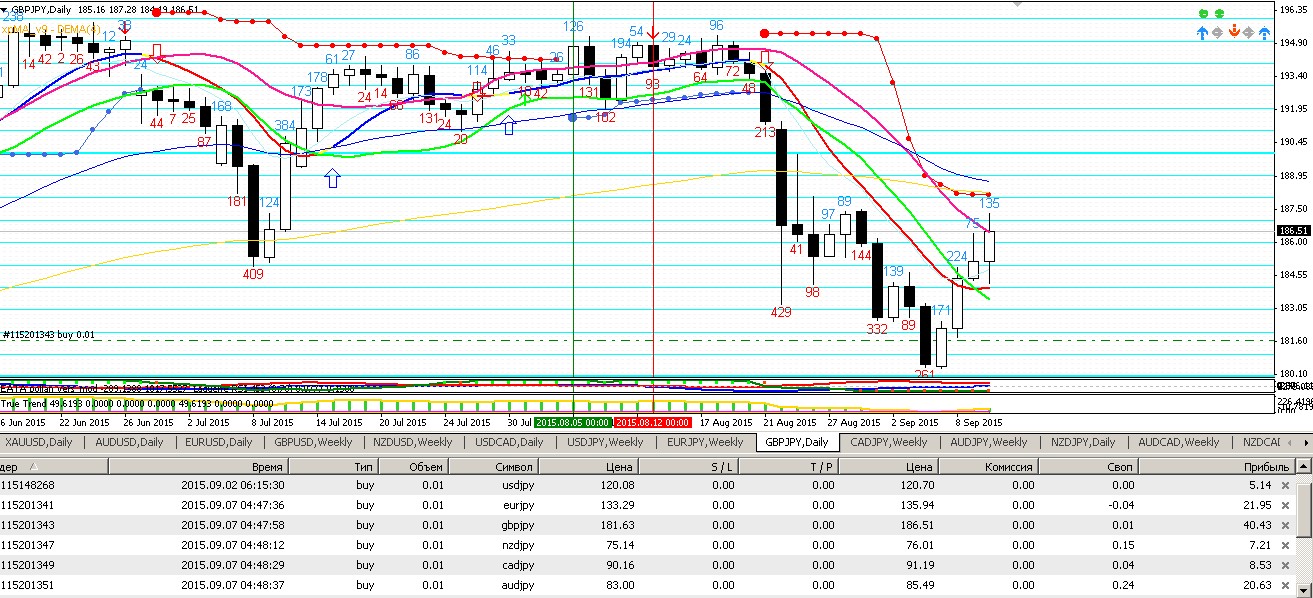
Task: Show the AUDCAD,Weekly chart tab
Action: (1179, 442)
